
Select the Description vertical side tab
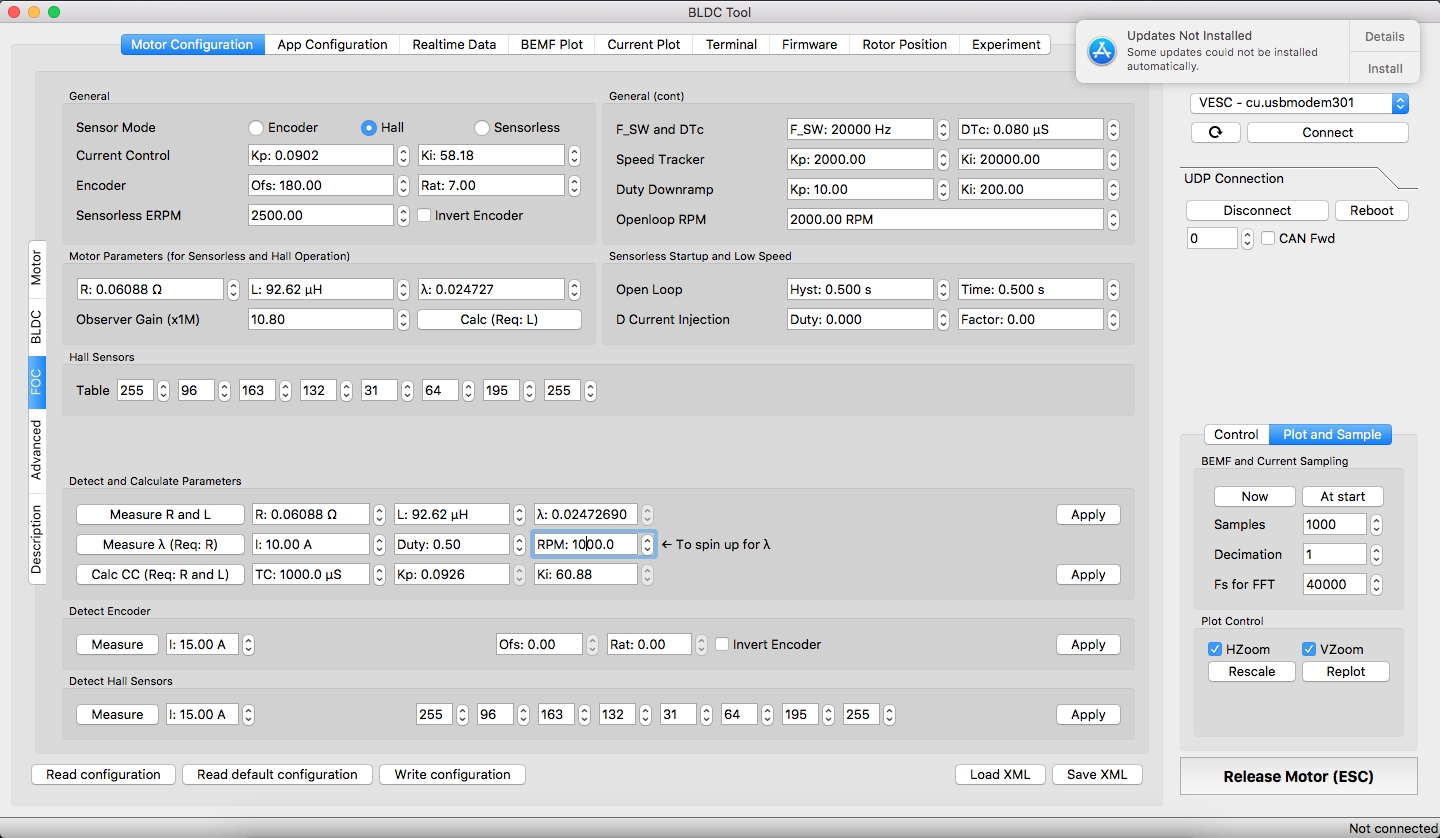click(37, 539)
